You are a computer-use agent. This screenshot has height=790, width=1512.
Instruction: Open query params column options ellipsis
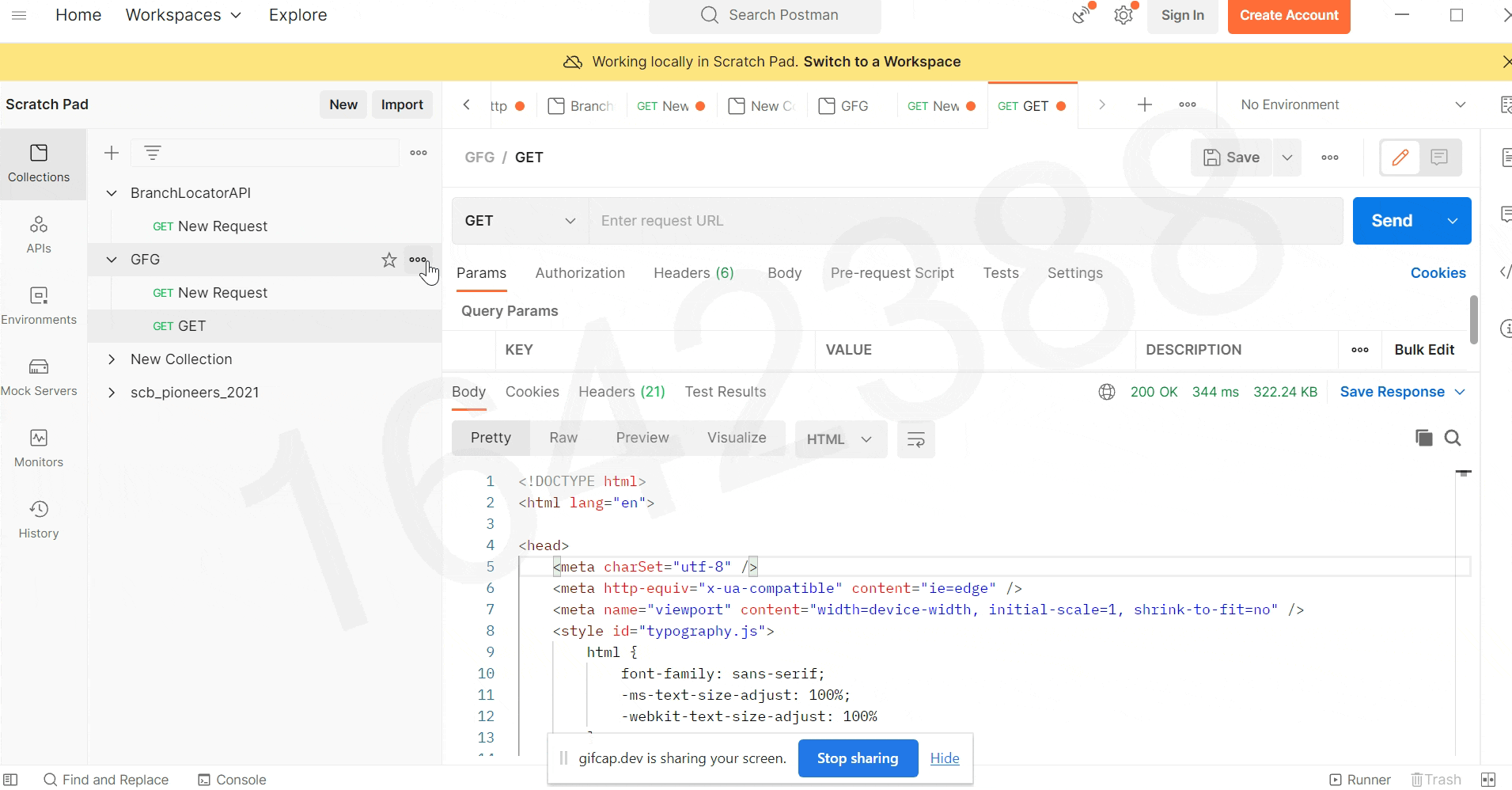point(1360,350)
